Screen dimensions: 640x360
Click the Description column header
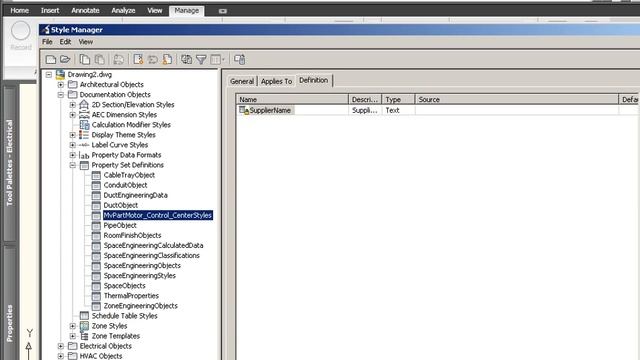(x=365, y=99)
